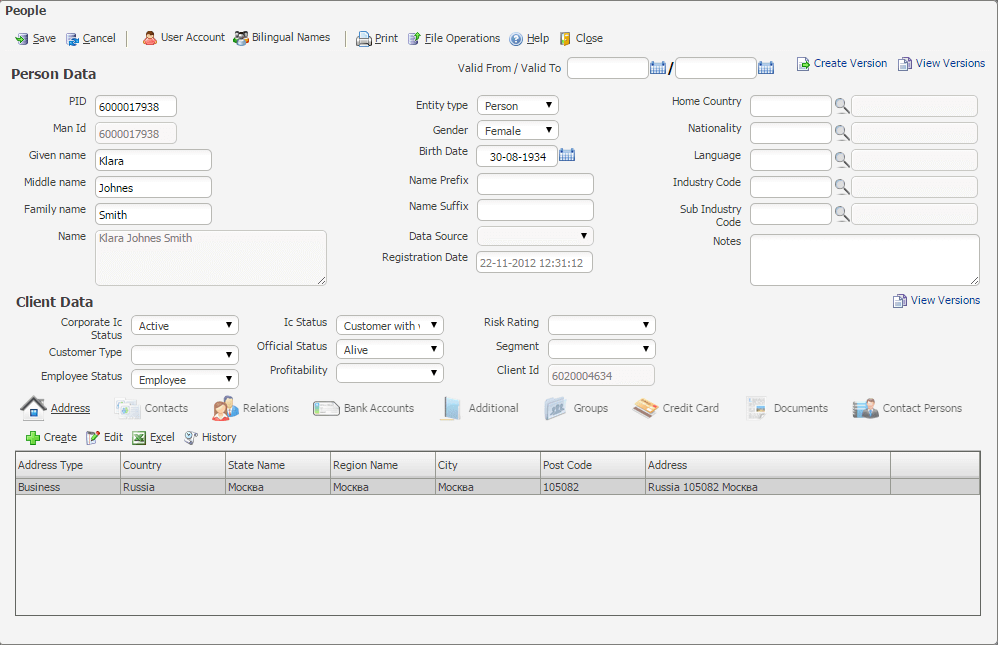Click the Create address plus icon

(x=33, y=438)
